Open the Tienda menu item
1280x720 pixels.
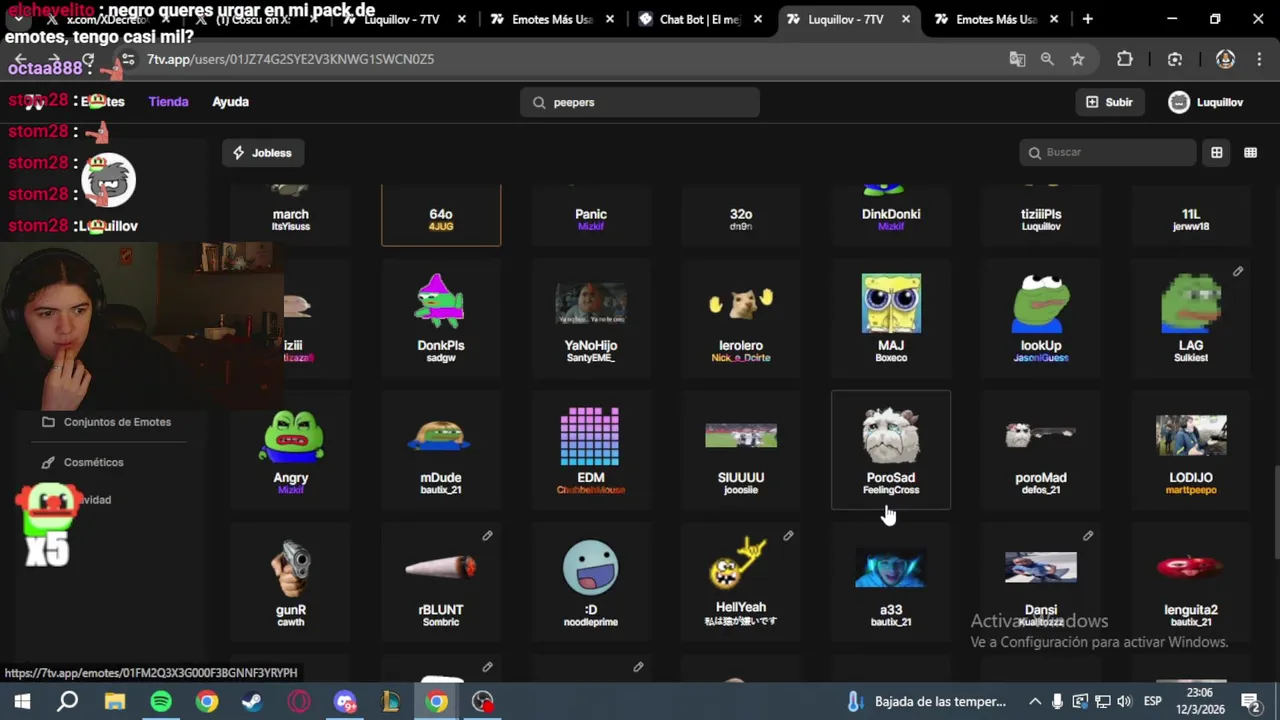point(168,101)
